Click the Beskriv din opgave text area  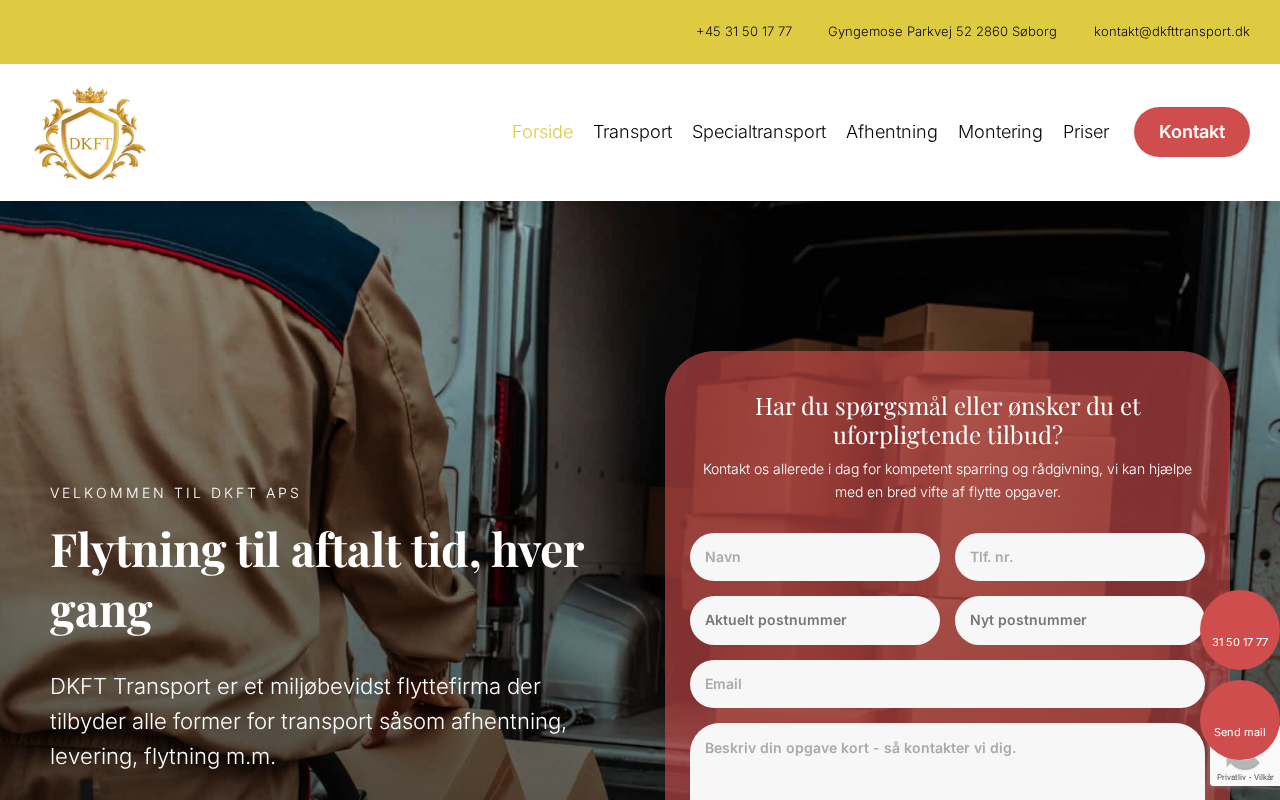947,762
